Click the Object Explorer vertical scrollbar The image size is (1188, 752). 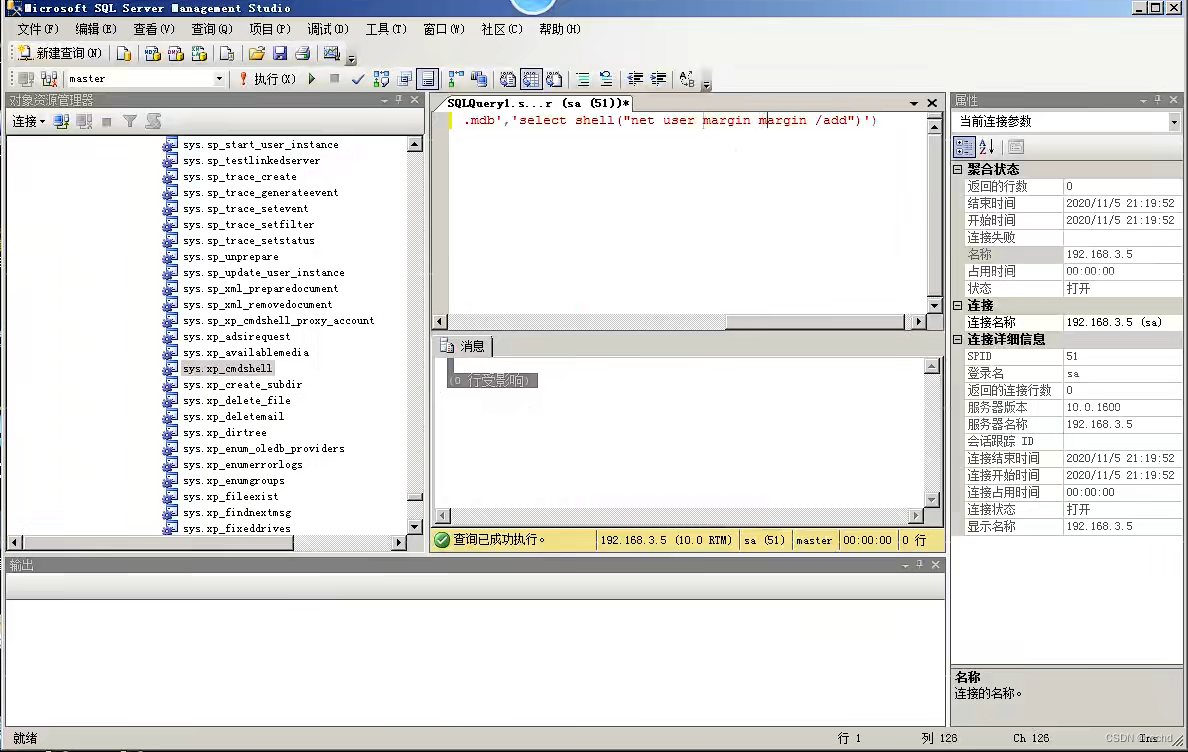[414, 335]
